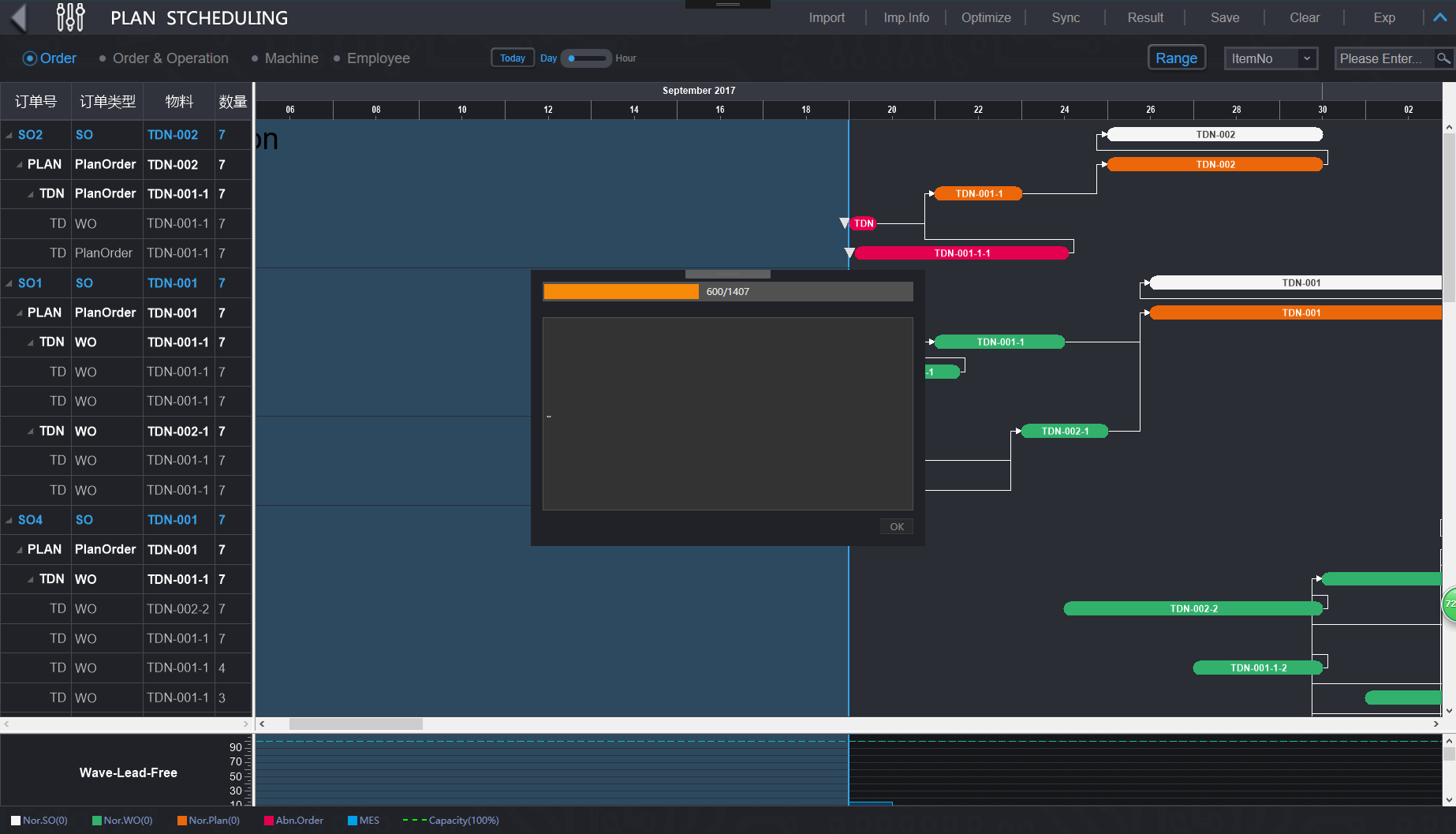Click the Abn.Order legend swatch
The width and height of the screenshot is (1456, 834).
click(269, 821)
